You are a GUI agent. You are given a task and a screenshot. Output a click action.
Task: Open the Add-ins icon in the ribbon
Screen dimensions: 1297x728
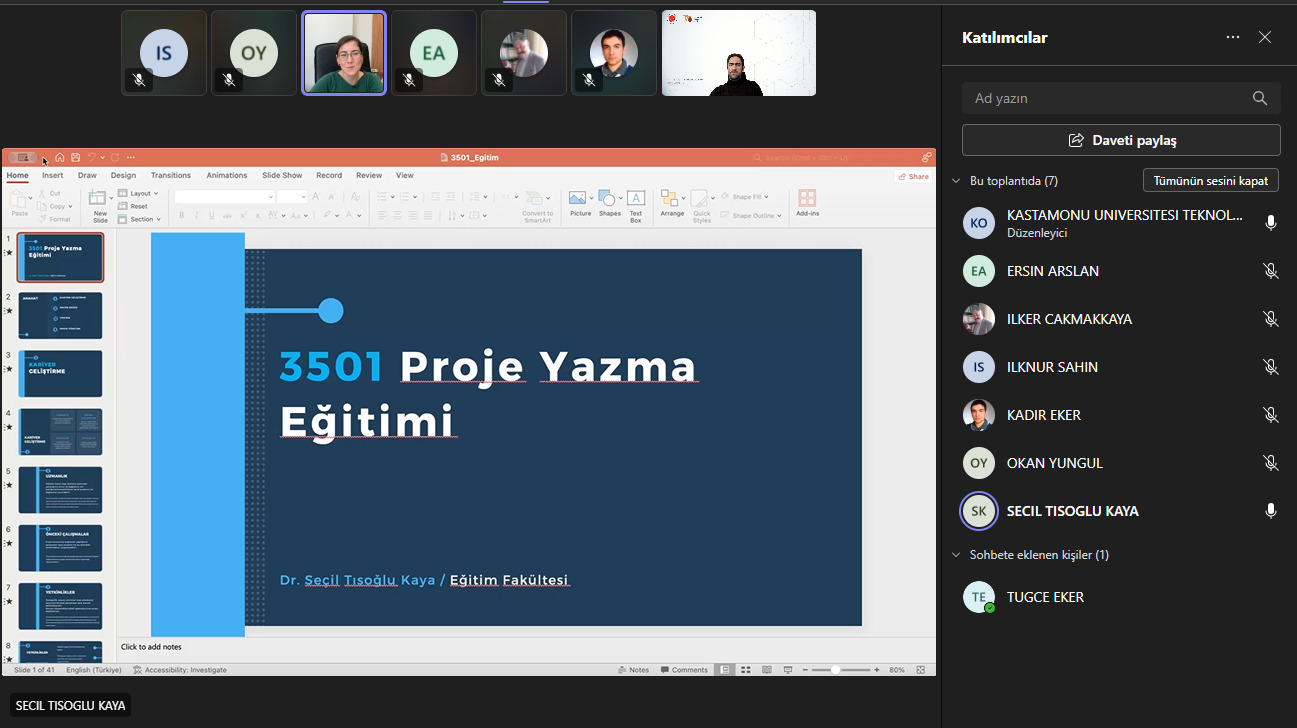click(x=807, y=199)
